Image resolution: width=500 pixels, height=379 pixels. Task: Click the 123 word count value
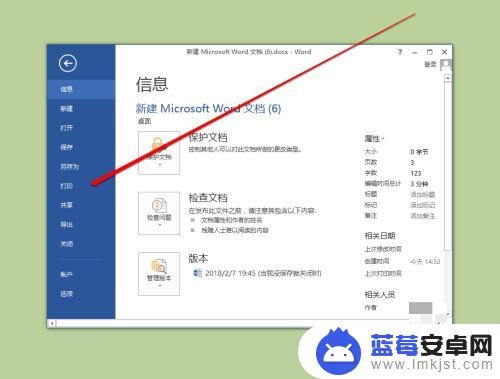pos(416,173)
